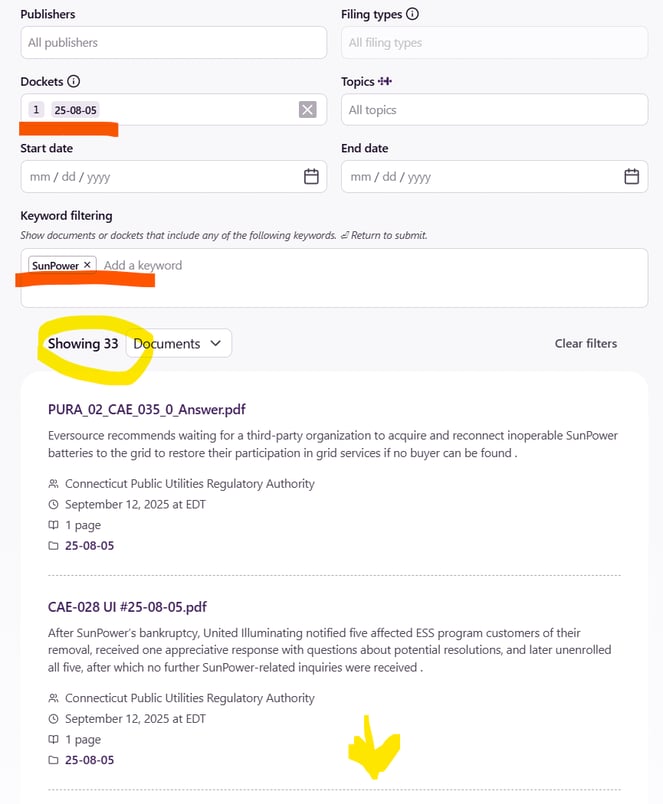
Task: Clear the Dockets field with the X icon
Action: point(307,109)
